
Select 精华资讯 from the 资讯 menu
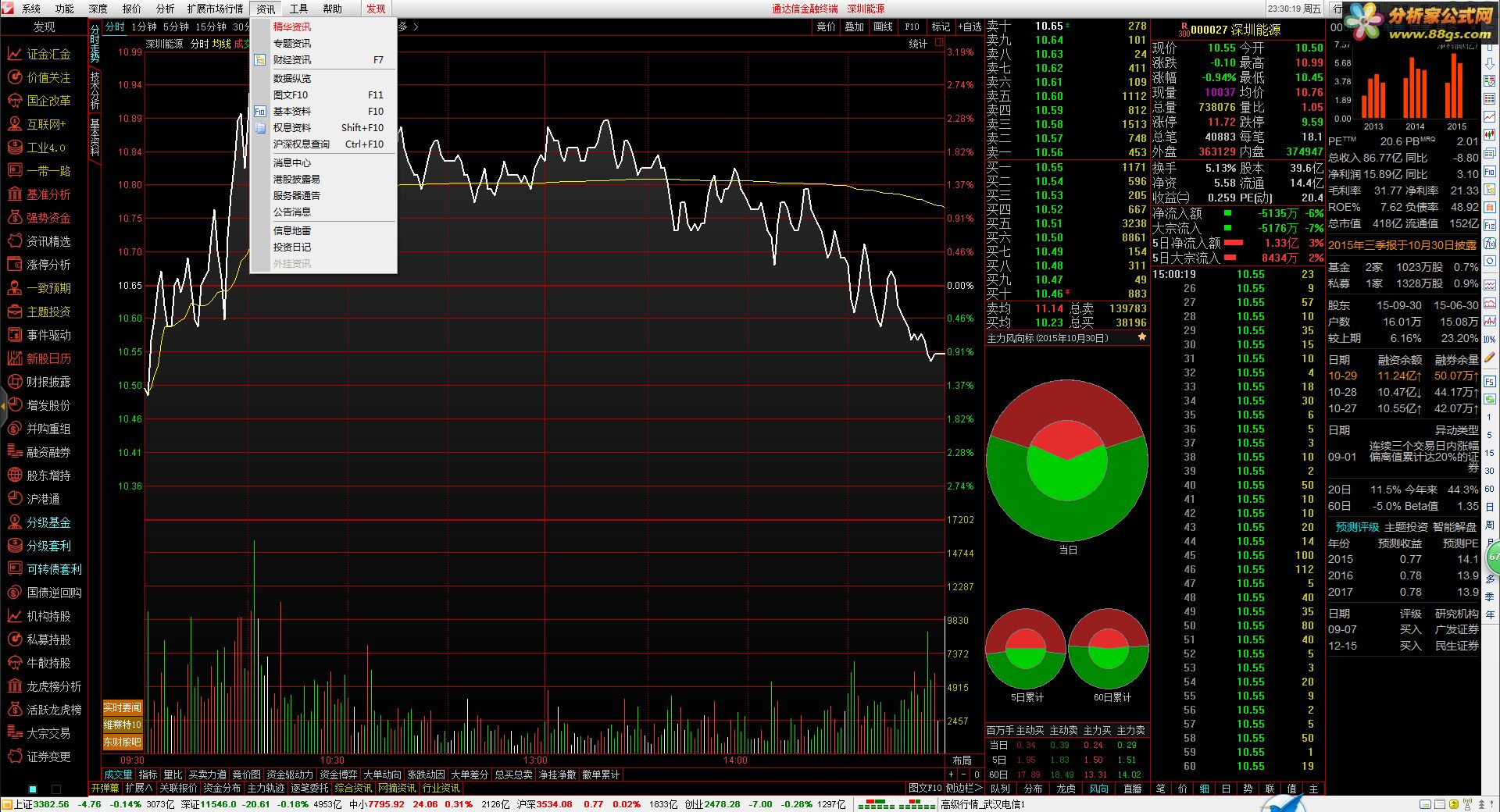coord(323,27)
